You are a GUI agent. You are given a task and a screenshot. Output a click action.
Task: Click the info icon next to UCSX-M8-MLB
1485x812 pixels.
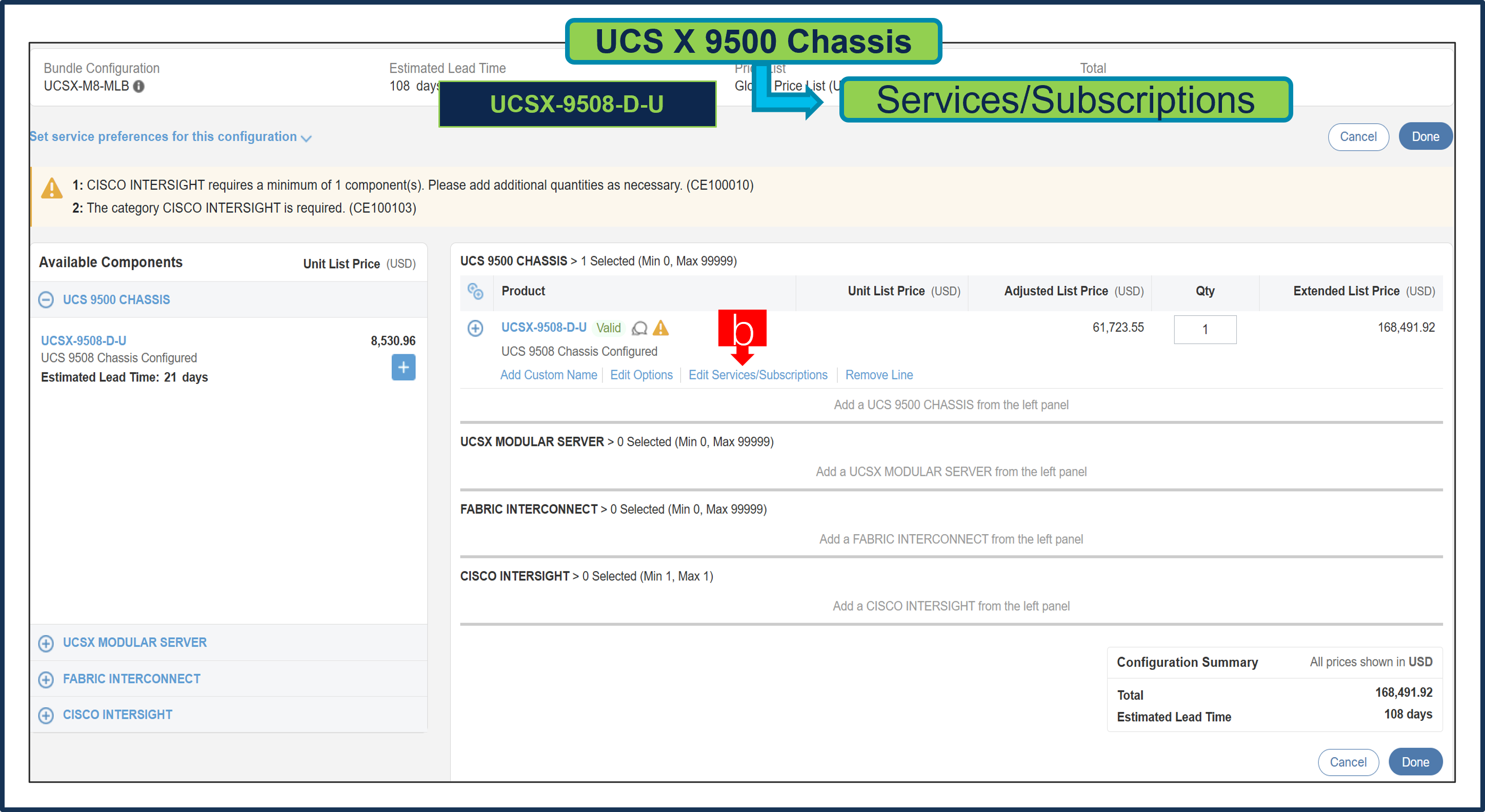point(139,87)
